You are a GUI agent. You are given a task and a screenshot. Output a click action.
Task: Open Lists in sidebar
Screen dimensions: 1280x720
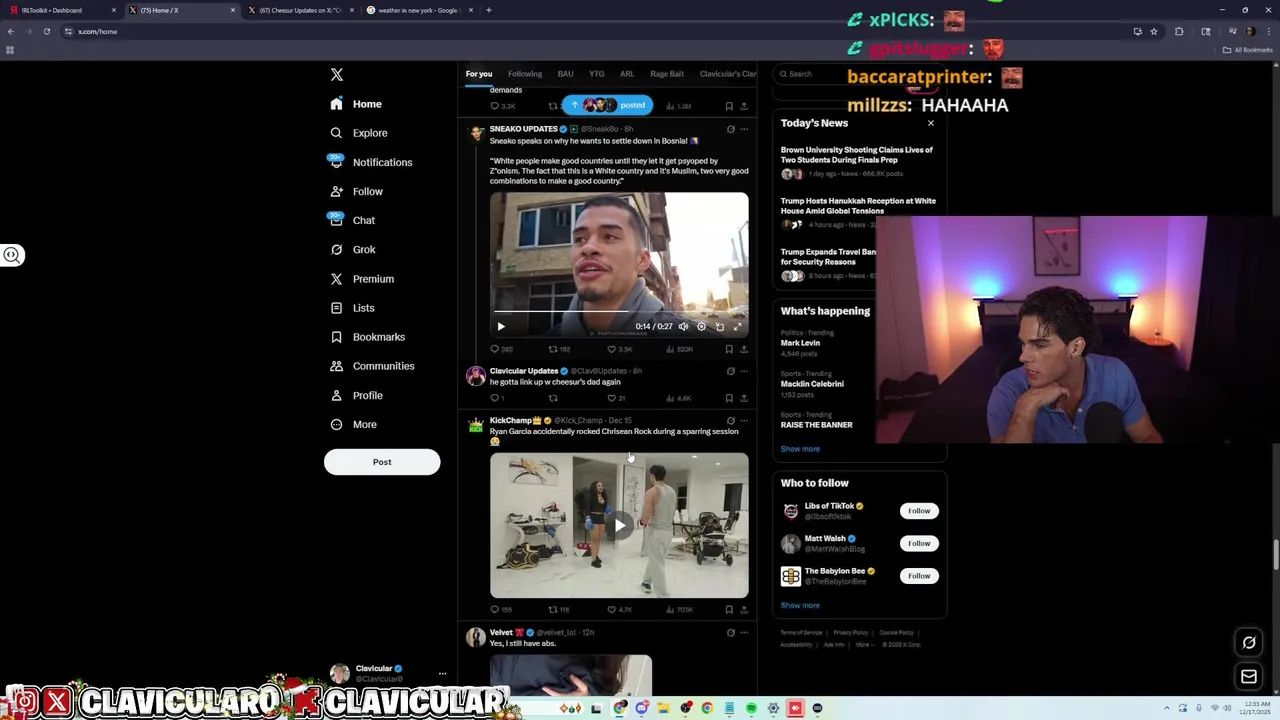(x=352, y=308)
